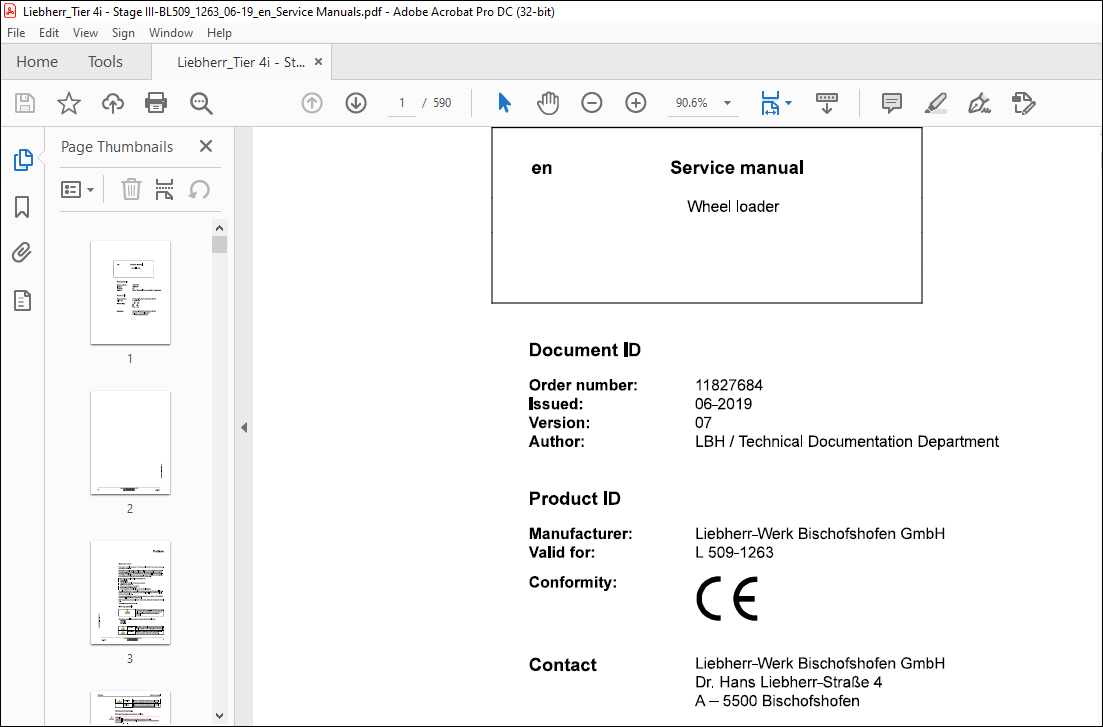Print the document

tap(156, 103)
